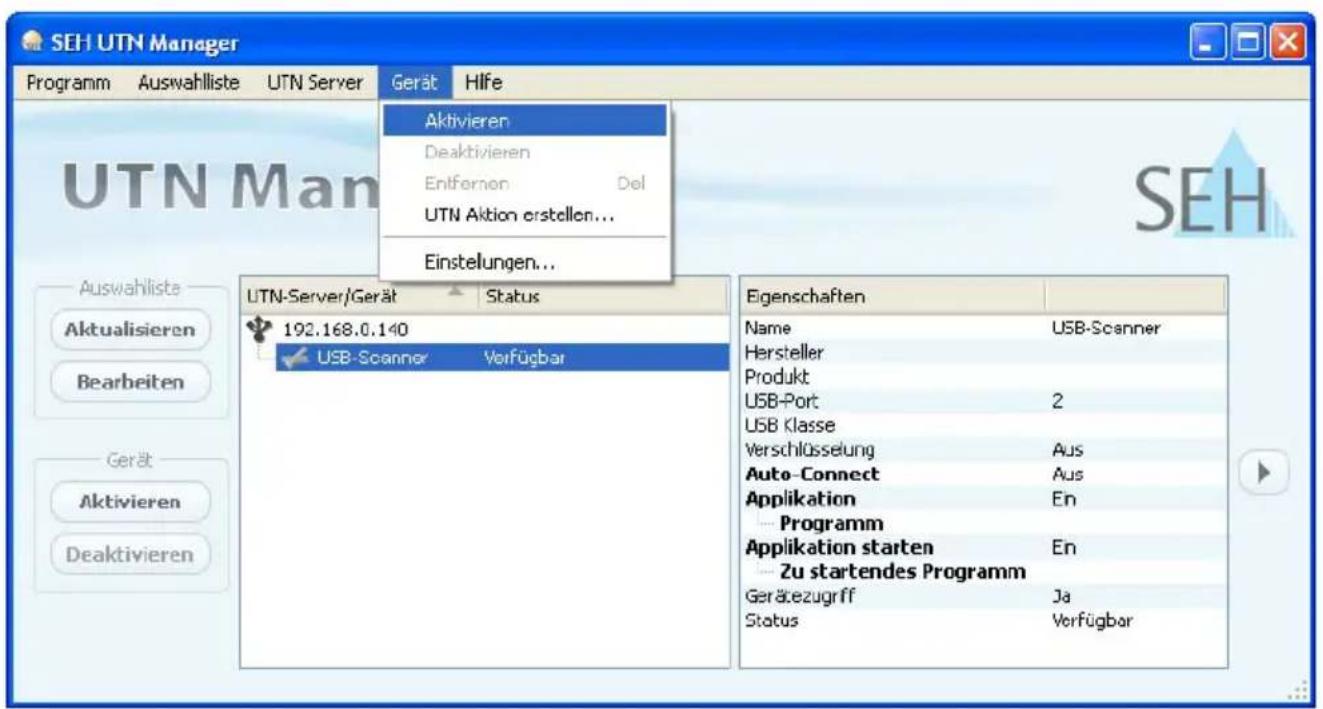Click the Eigenschaften column header
This screenshot has height=709, width=1323.
click(x=892, y=297)
